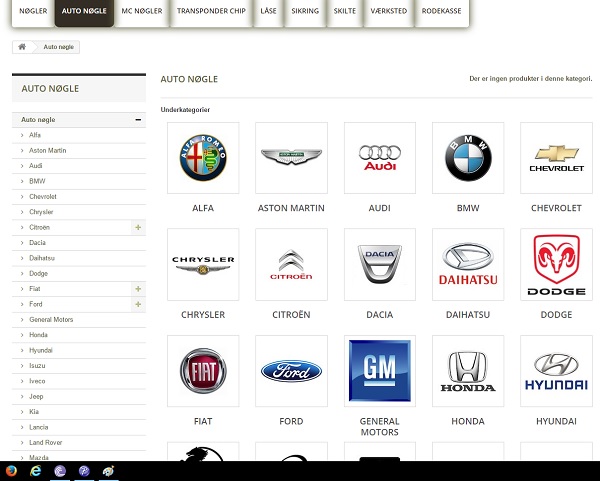Click the Dacia shield logo

380,264
